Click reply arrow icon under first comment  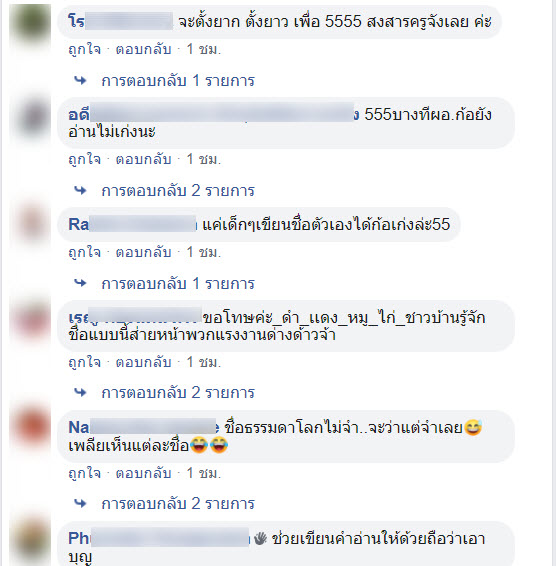tap(80, 80)
